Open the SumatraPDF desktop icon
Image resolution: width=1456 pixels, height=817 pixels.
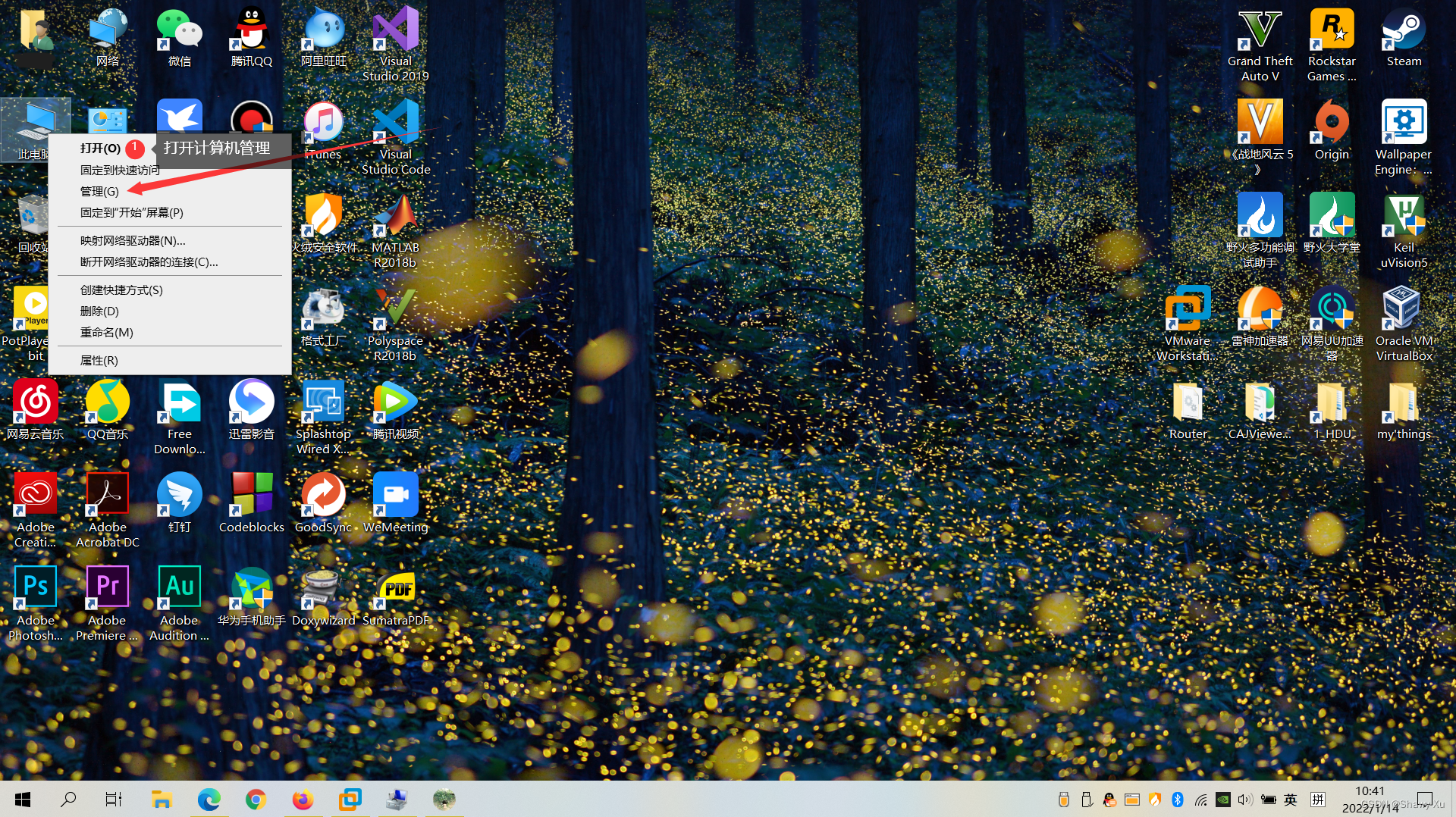pyautogui.click(x=396, y=596)
